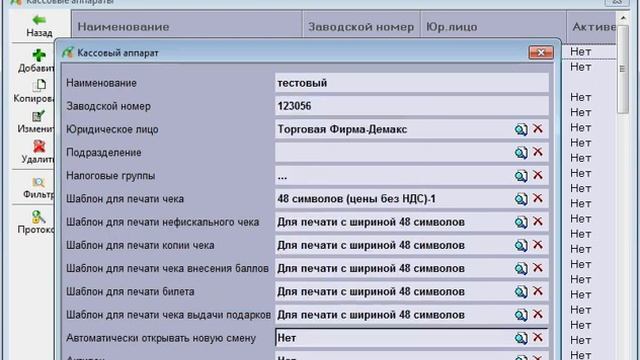Clear the Юридическое лицо field

click(x=538, y=129)
